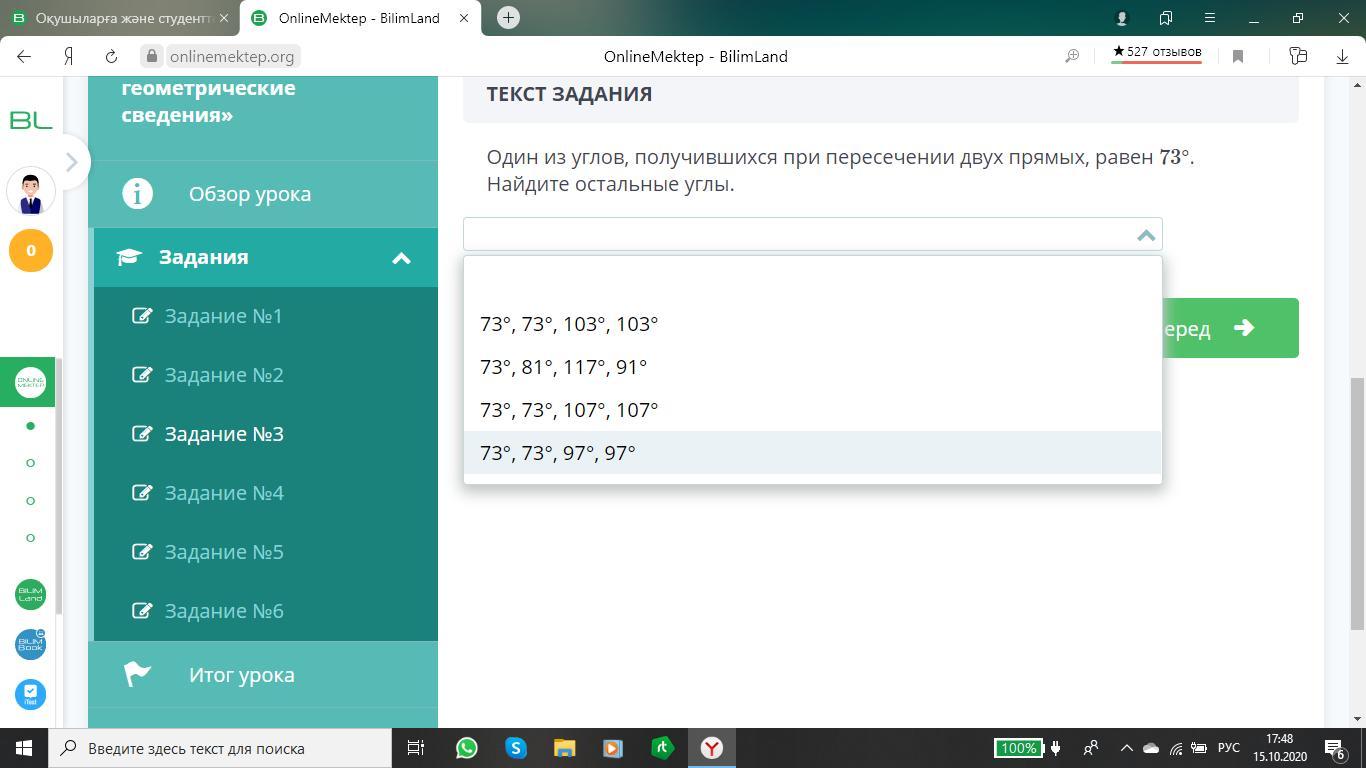Open the BilimBook blue circle icon

click(31, 645)
